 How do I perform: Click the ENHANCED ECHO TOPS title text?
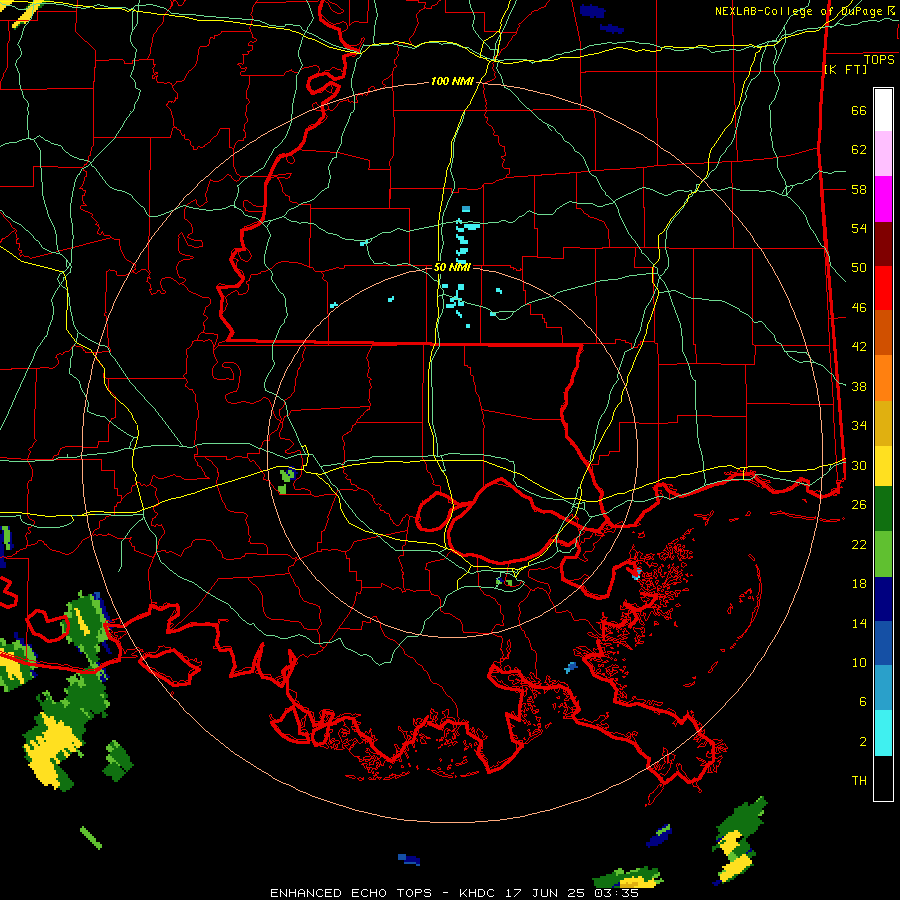[x=351, y=893]
